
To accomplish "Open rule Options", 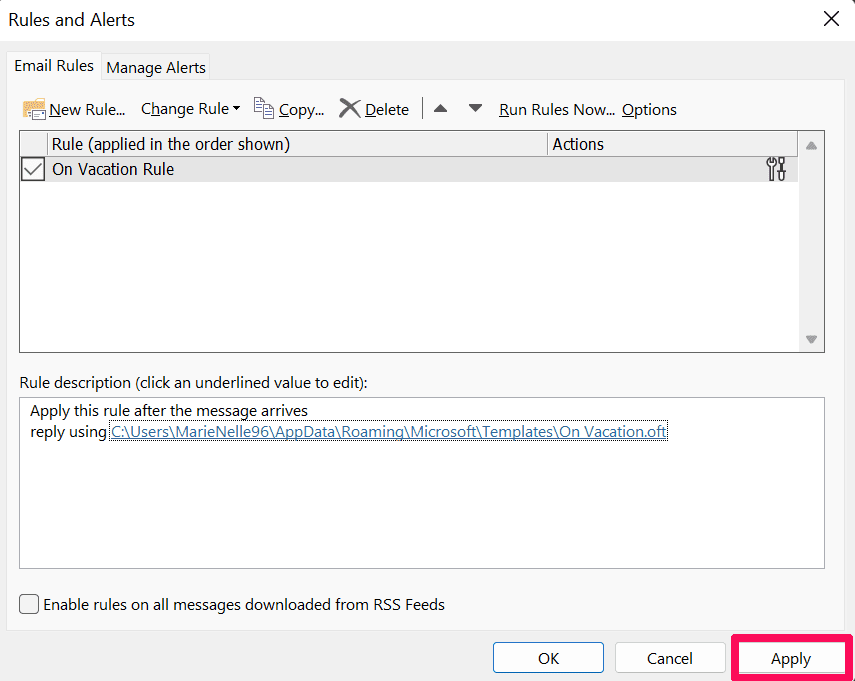I will click(x=649, y=110).
